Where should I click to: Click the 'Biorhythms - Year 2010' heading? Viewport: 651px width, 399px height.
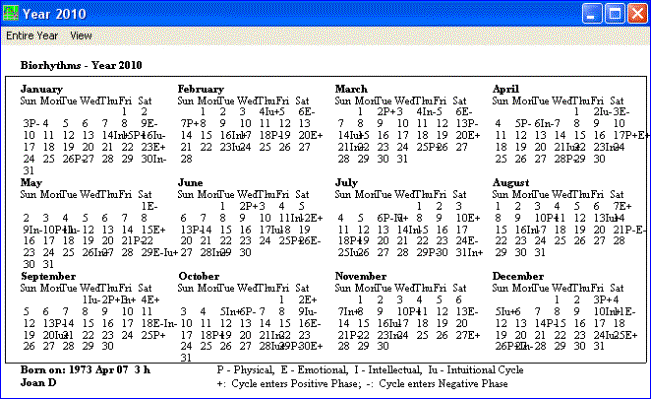81,65
